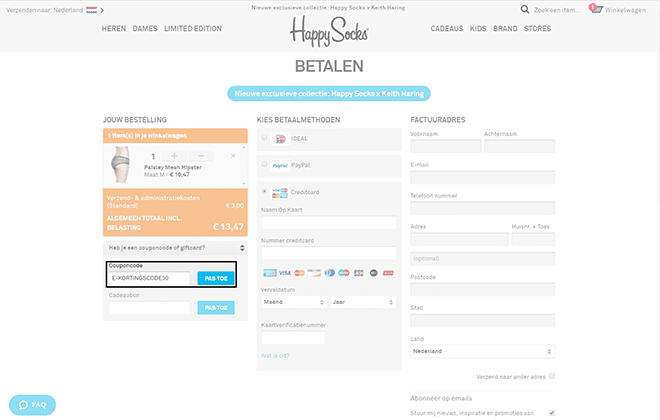Toggle 'Verzend naar ander adres' checkbox

coord(552,376)
